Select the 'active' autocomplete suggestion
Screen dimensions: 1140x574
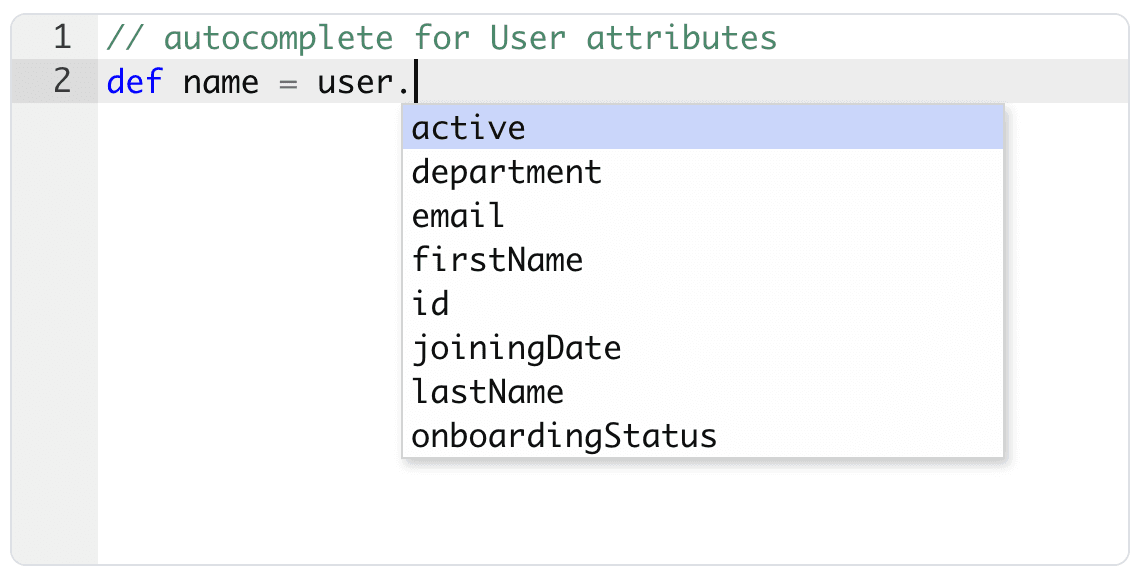(468, 128)
